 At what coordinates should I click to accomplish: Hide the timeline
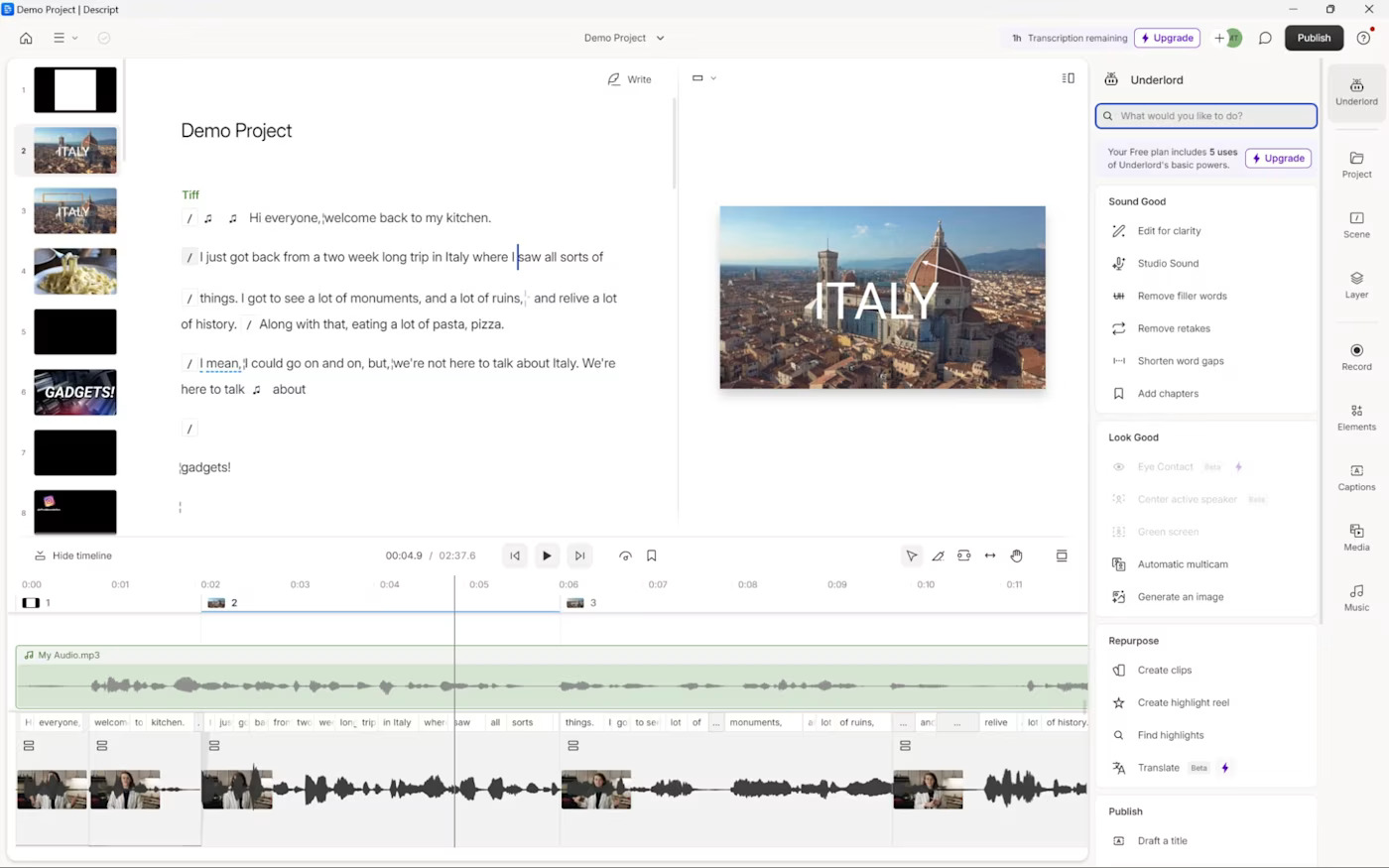point(73,556)
